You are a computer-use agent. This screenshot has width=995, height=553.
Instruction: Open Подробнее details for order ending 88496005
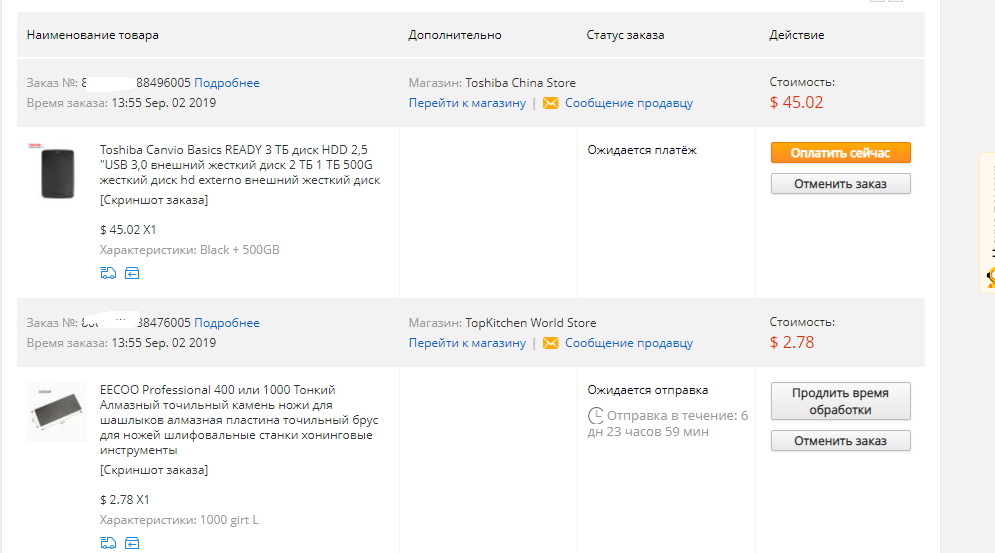(x=227, y=83)
